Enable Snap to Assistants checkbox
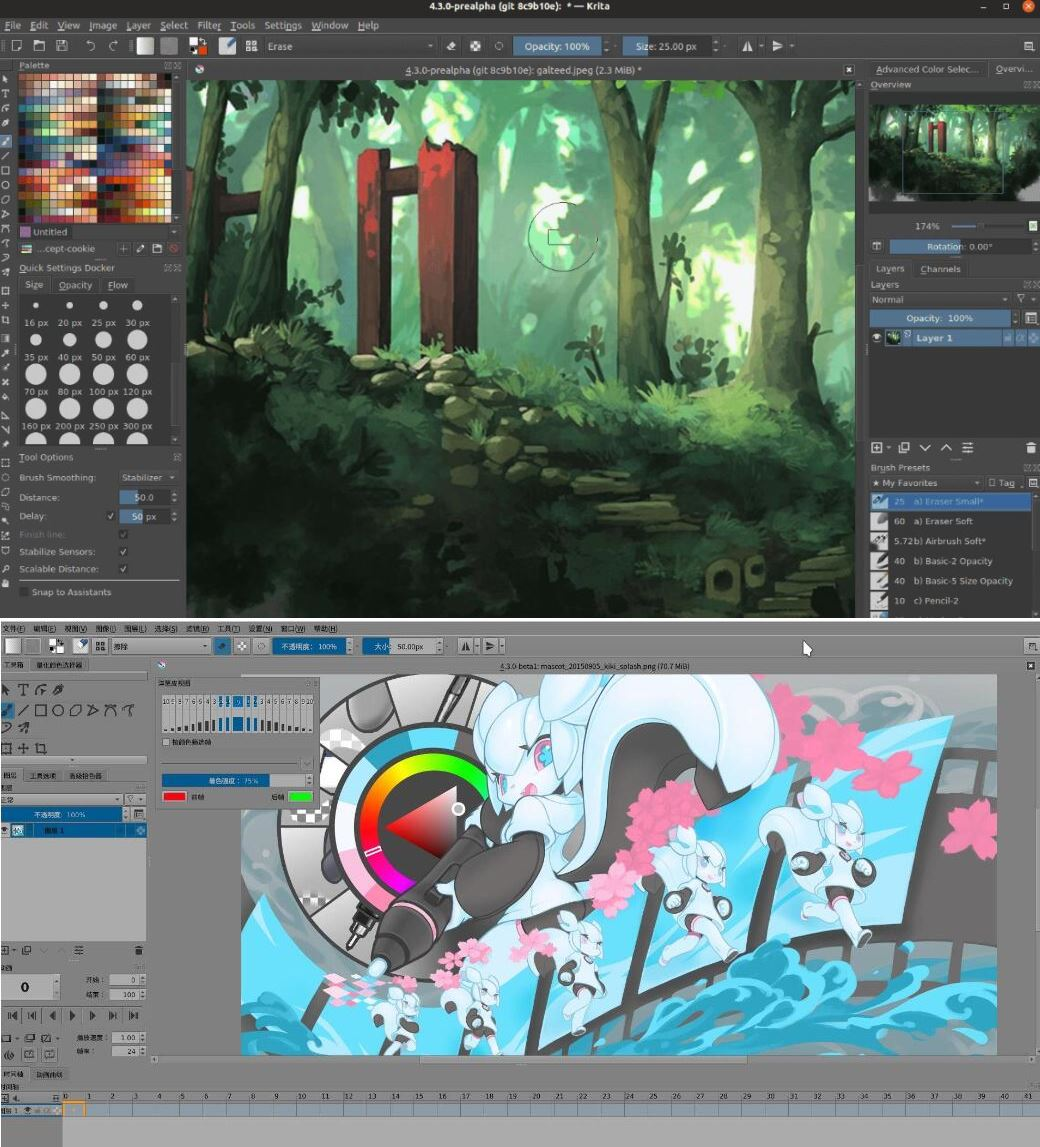Viewport: 1040px width, 1147px height. (24, 592)
